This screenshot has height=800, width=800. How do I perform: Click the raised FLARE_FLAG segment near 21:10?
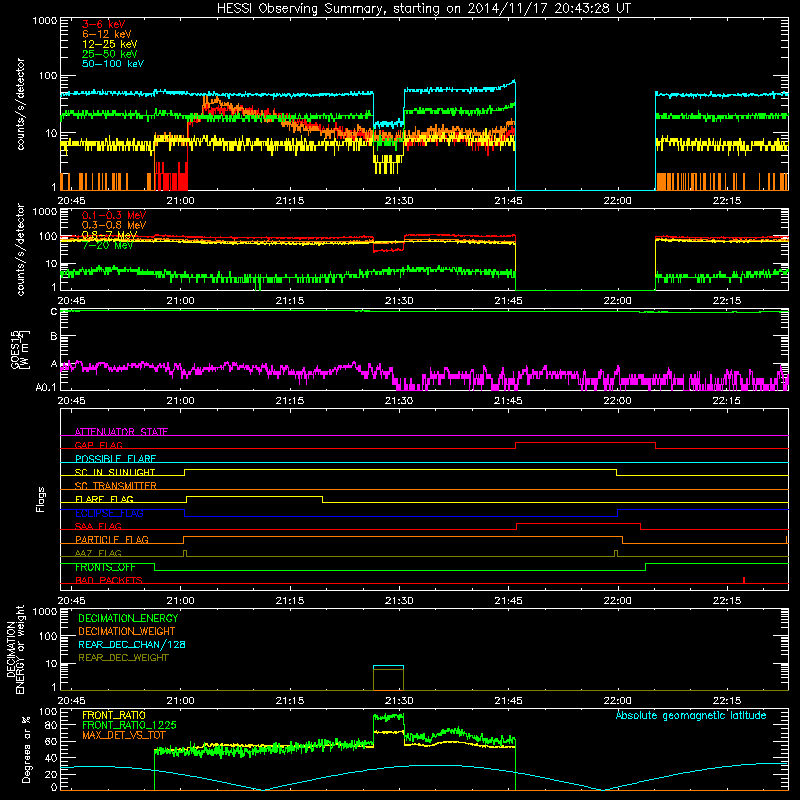click(255, 497)
